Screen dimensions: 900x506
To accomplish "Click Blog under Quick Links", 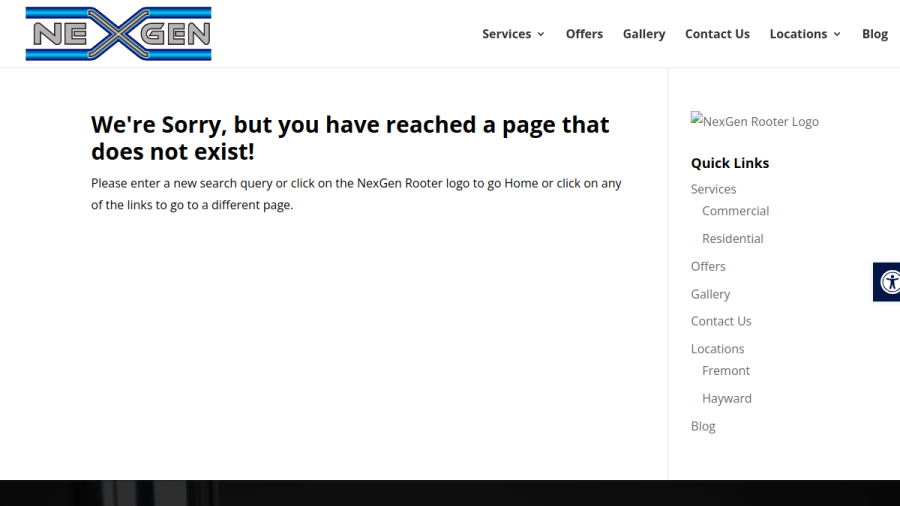I will [703, 426].
